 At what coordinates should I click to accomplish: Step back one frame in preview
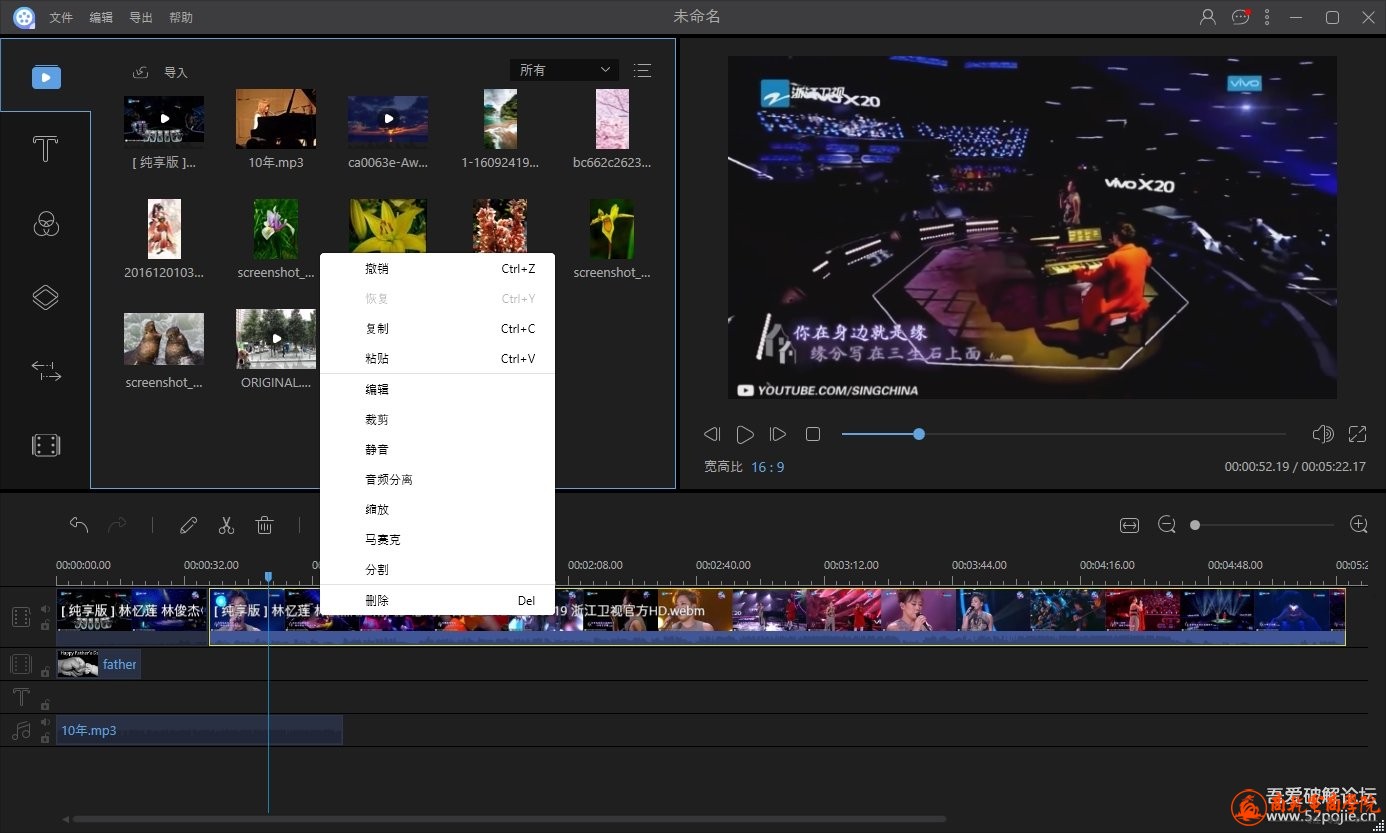point(712,434)
